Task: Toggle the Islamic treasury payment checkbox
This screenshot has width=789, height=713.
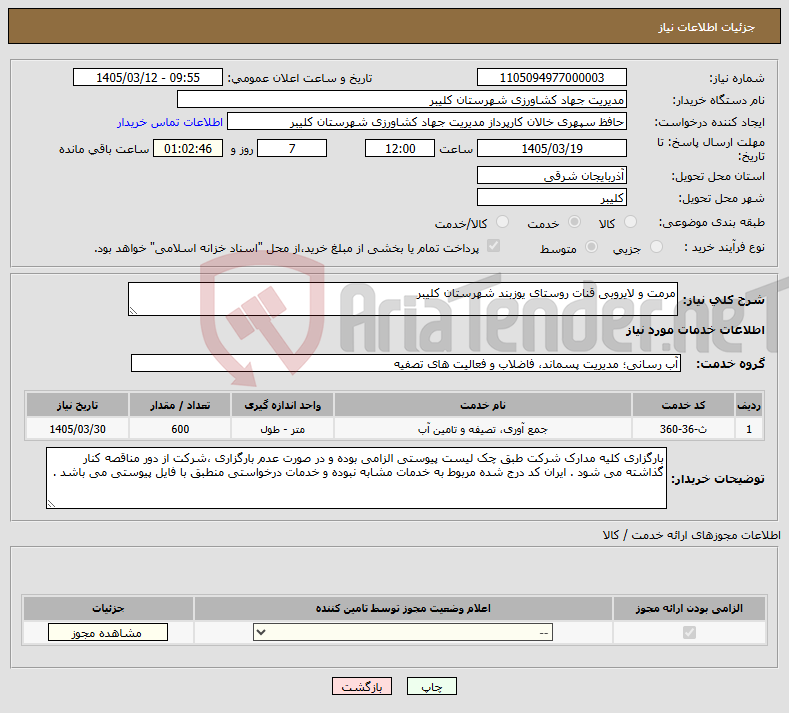Action: (x=494, y=246)
